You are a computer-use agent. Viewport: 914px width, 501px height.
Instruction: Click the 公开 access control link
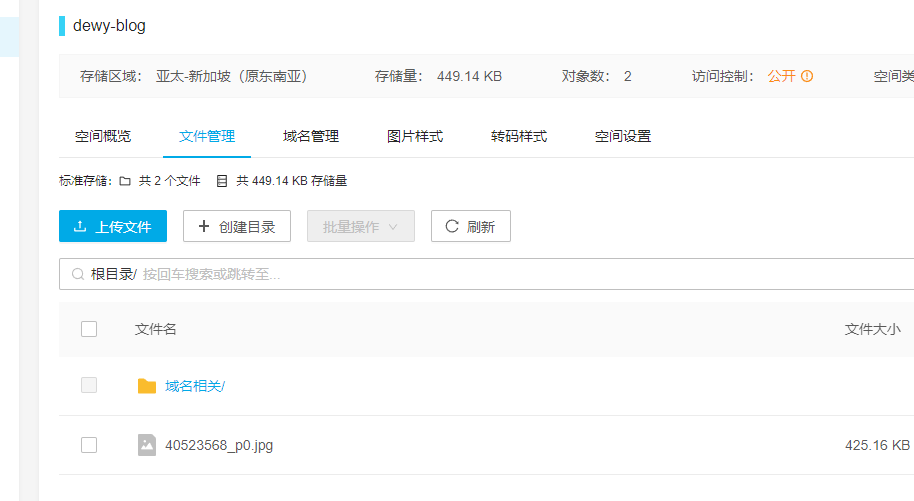(x=781, y=76)
